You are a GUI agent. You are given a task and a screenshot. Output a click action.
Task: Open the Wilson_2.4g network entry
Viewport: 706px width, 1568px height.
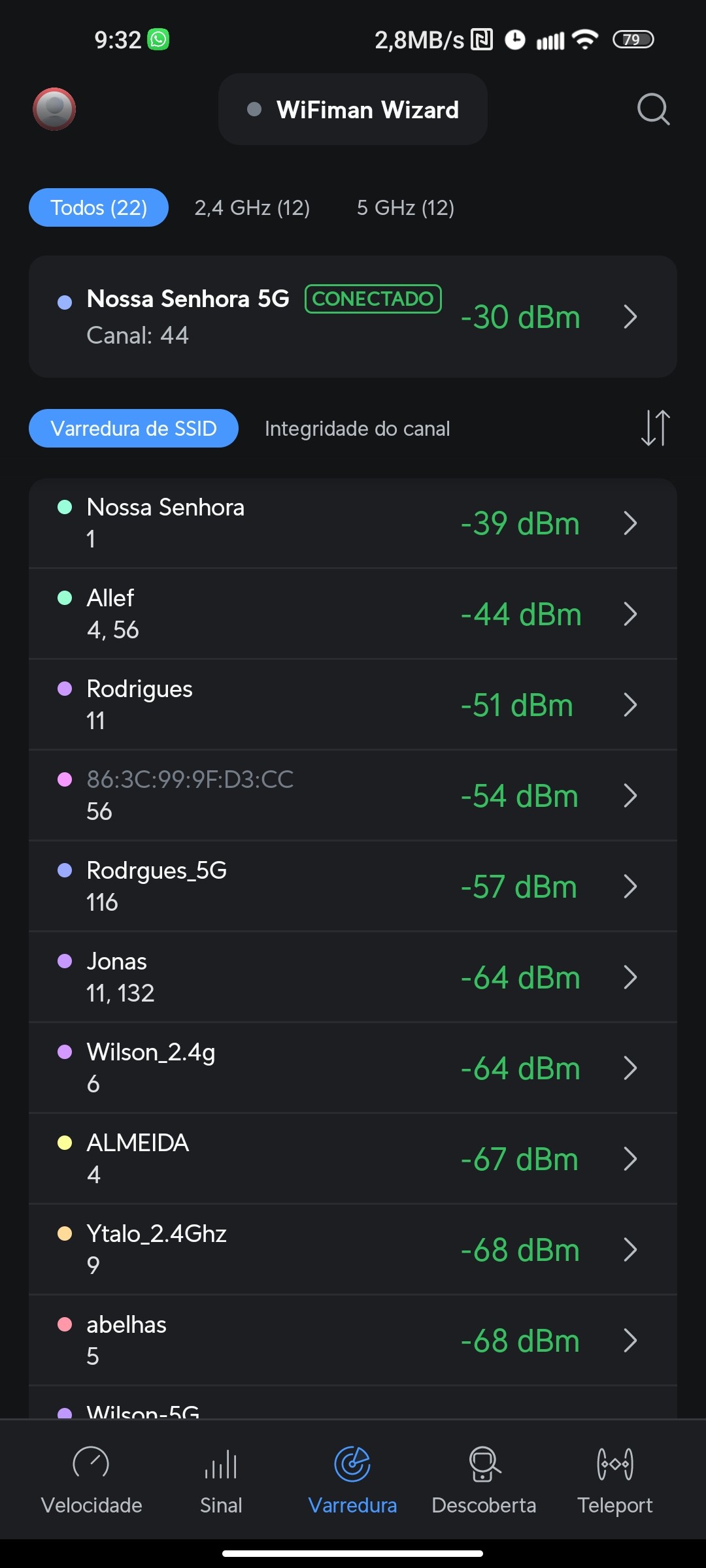tap(327, 1068)
